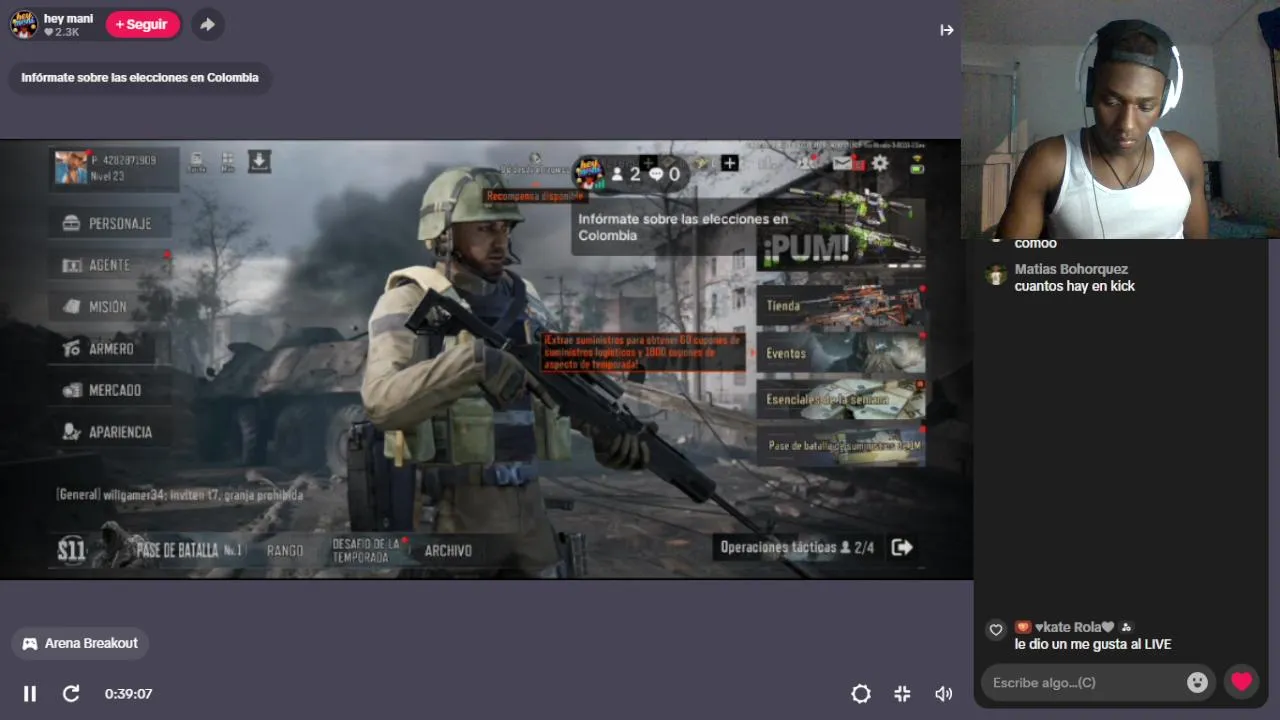Open the AGENTE menu

109,265
